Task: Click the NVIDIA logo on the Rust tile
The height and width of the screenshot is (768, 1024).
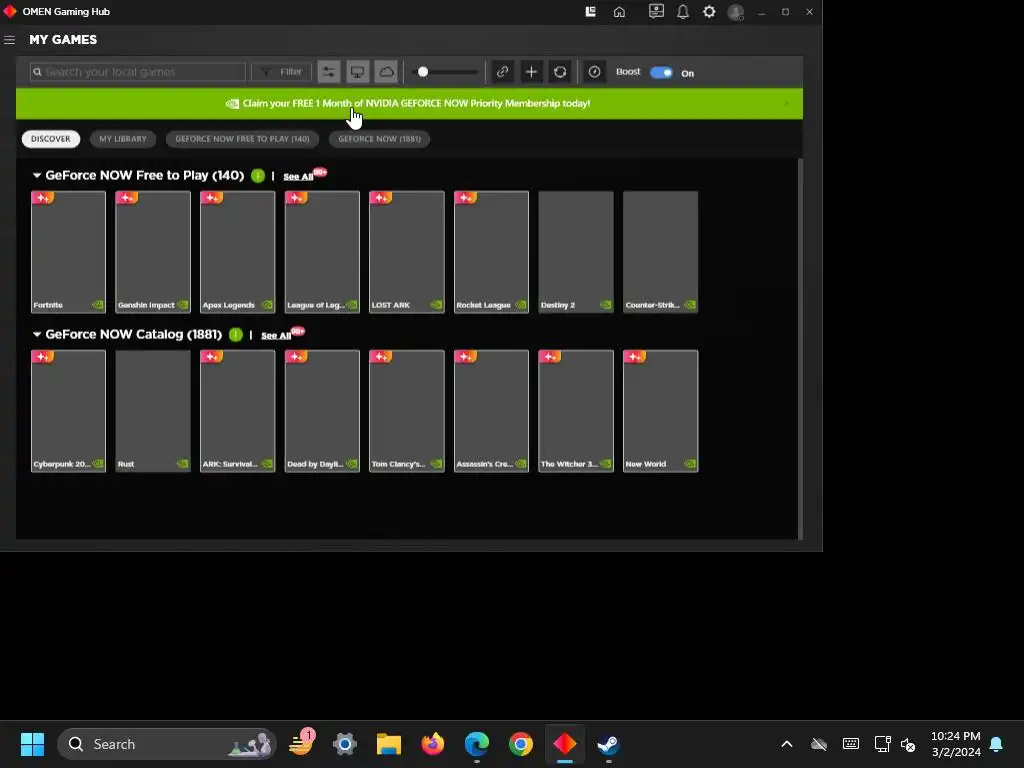Action: [x=182, y=464]
